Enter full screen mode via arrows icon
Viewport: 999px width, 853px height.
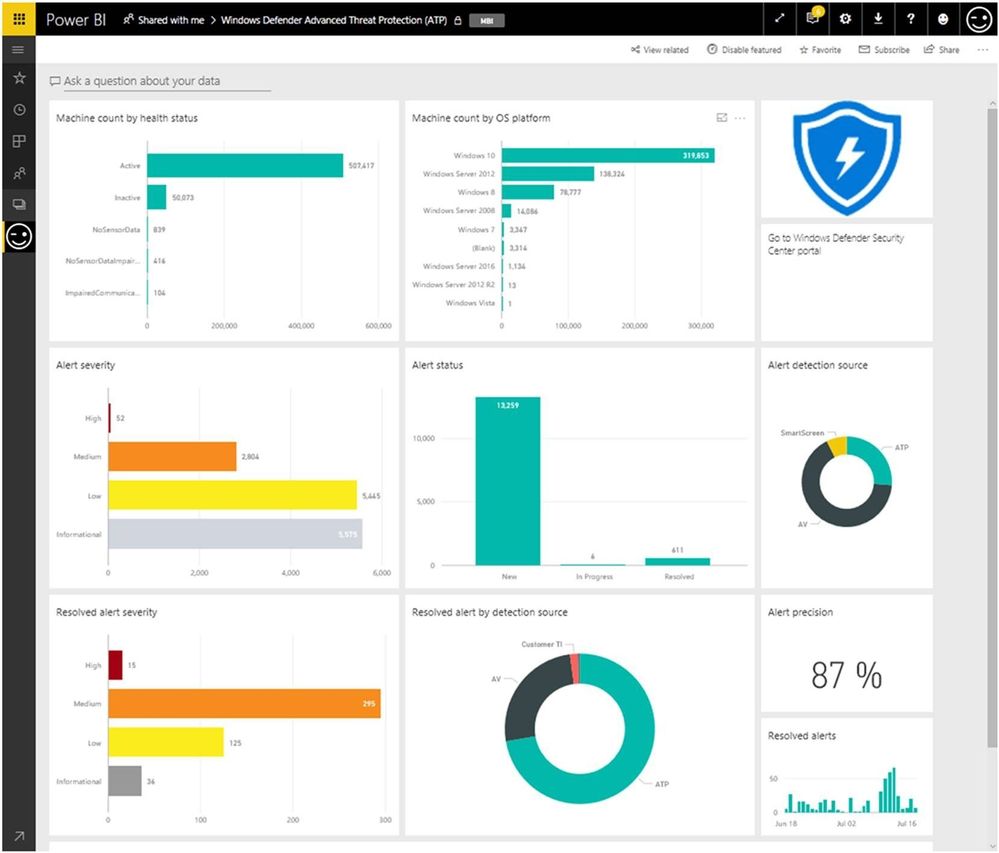tap(780, 19)
